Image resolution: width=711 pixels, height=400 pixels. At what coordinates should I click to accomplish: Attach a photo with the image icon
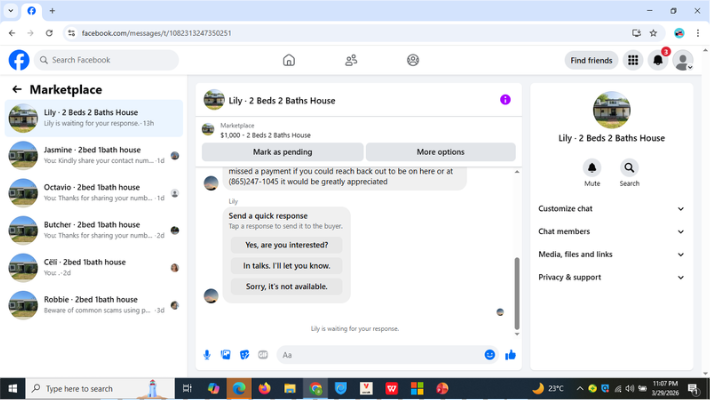pos(225,355)
